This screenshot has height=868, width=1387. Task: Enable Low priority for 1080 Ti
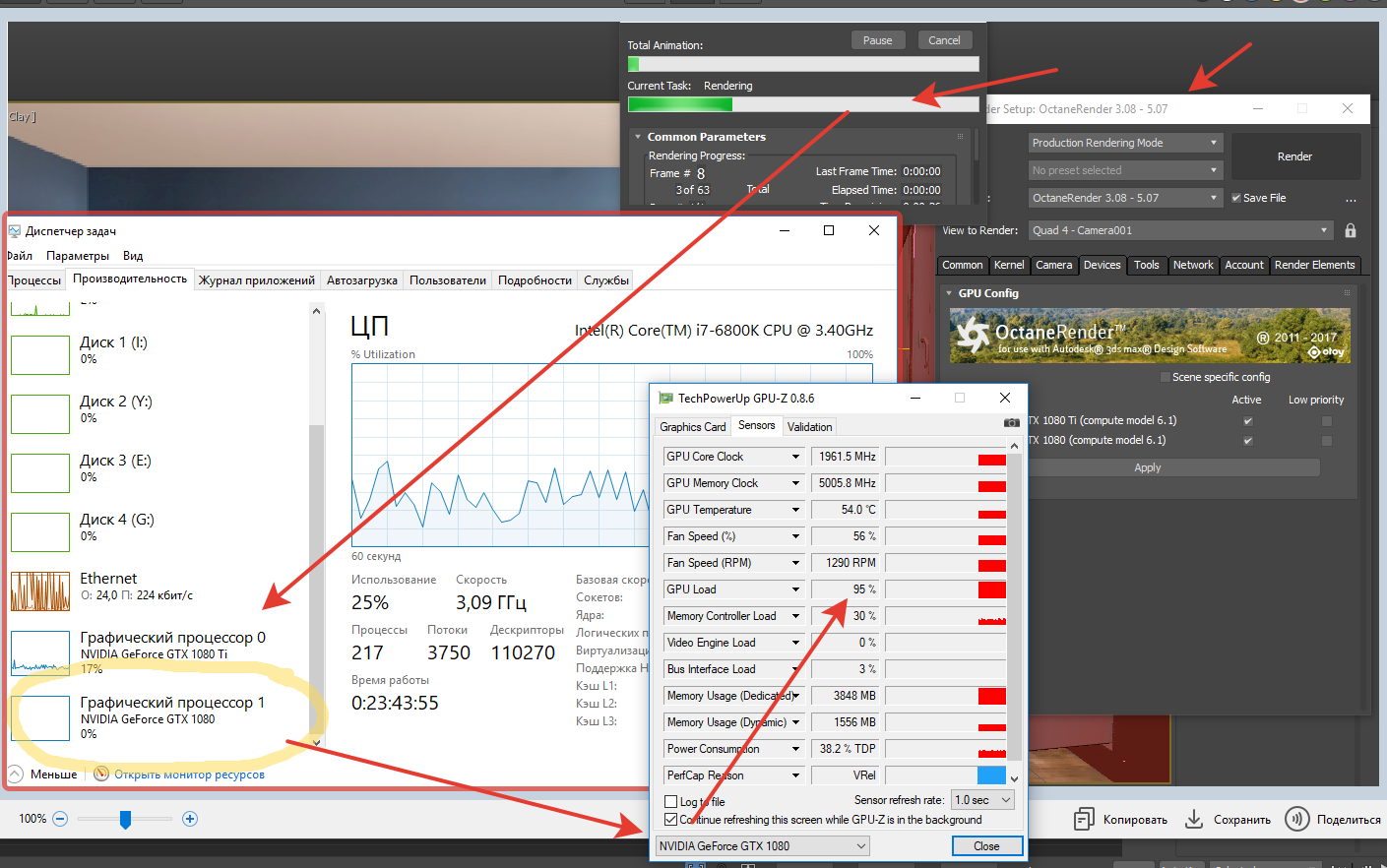pos(1327,421)
